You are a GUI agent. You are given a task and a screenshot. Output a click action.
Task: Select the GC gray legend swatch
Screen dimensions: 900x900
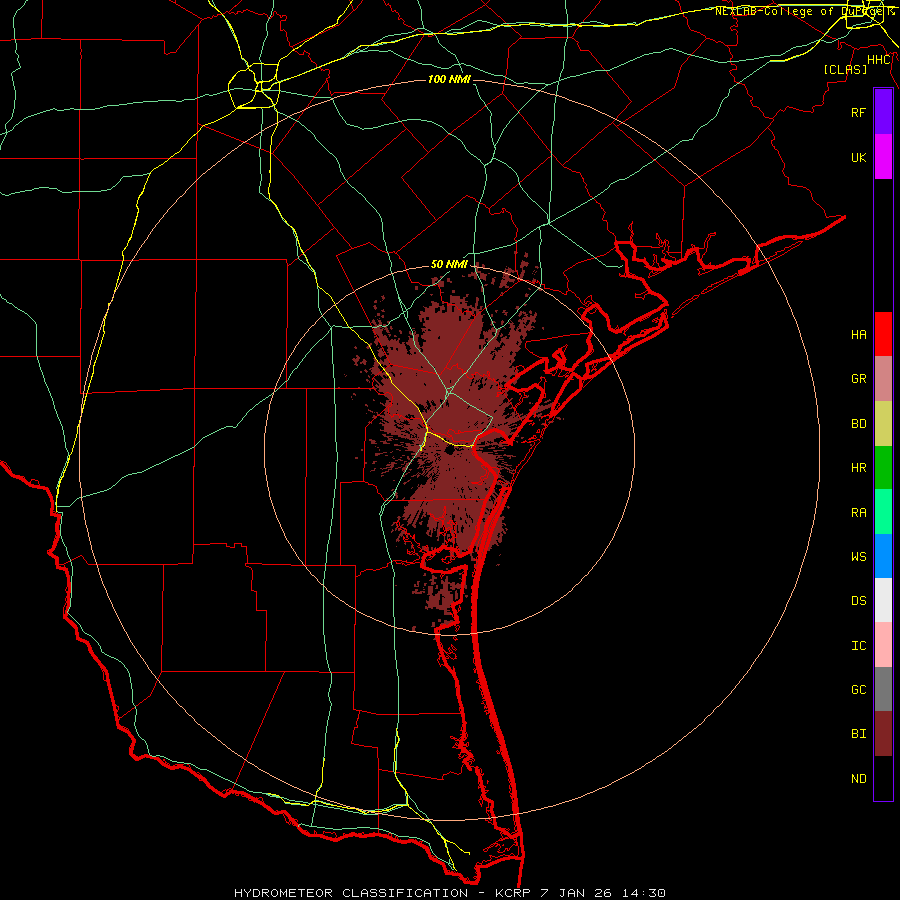tap(883, 689)
